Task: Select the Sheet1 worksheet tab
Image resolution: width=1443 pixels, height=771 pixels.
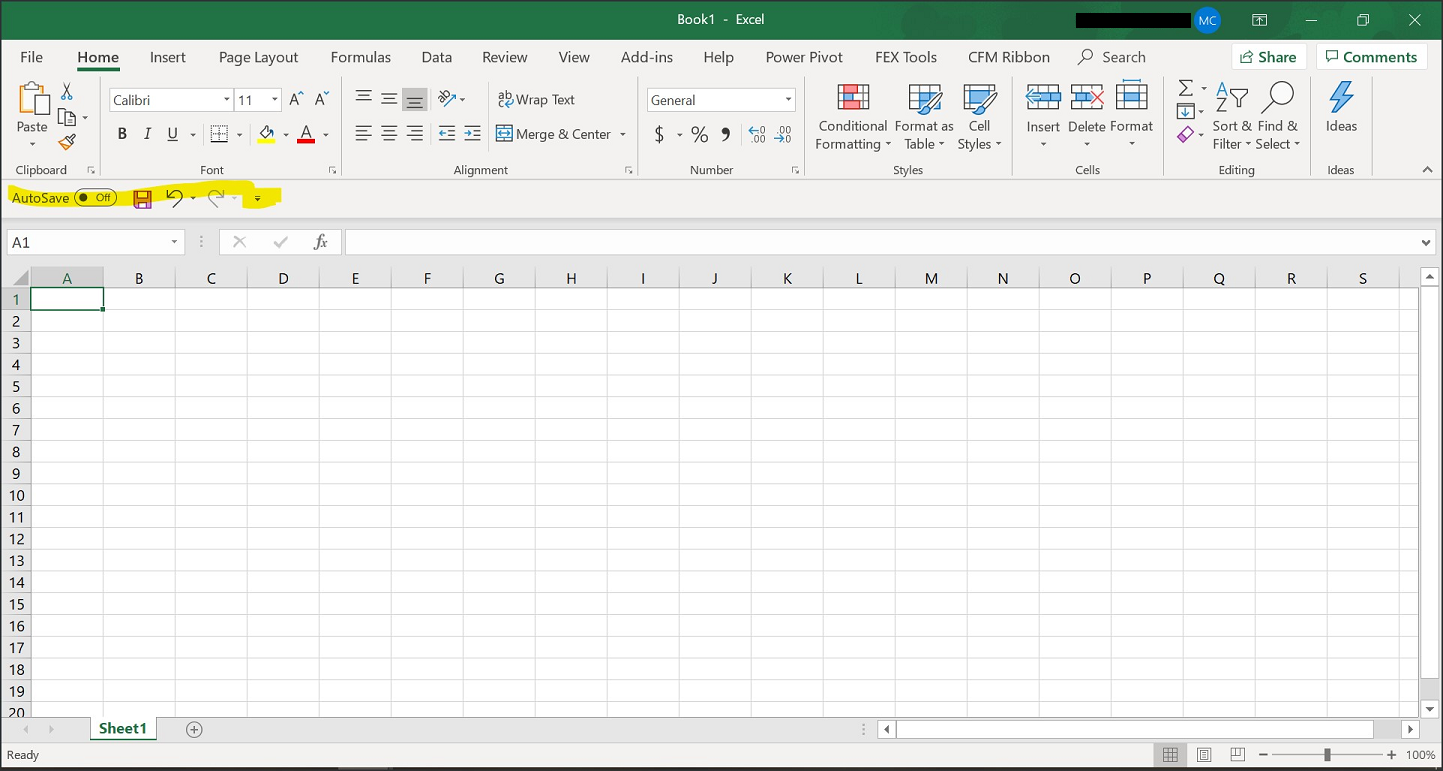Action: point(122,729)
